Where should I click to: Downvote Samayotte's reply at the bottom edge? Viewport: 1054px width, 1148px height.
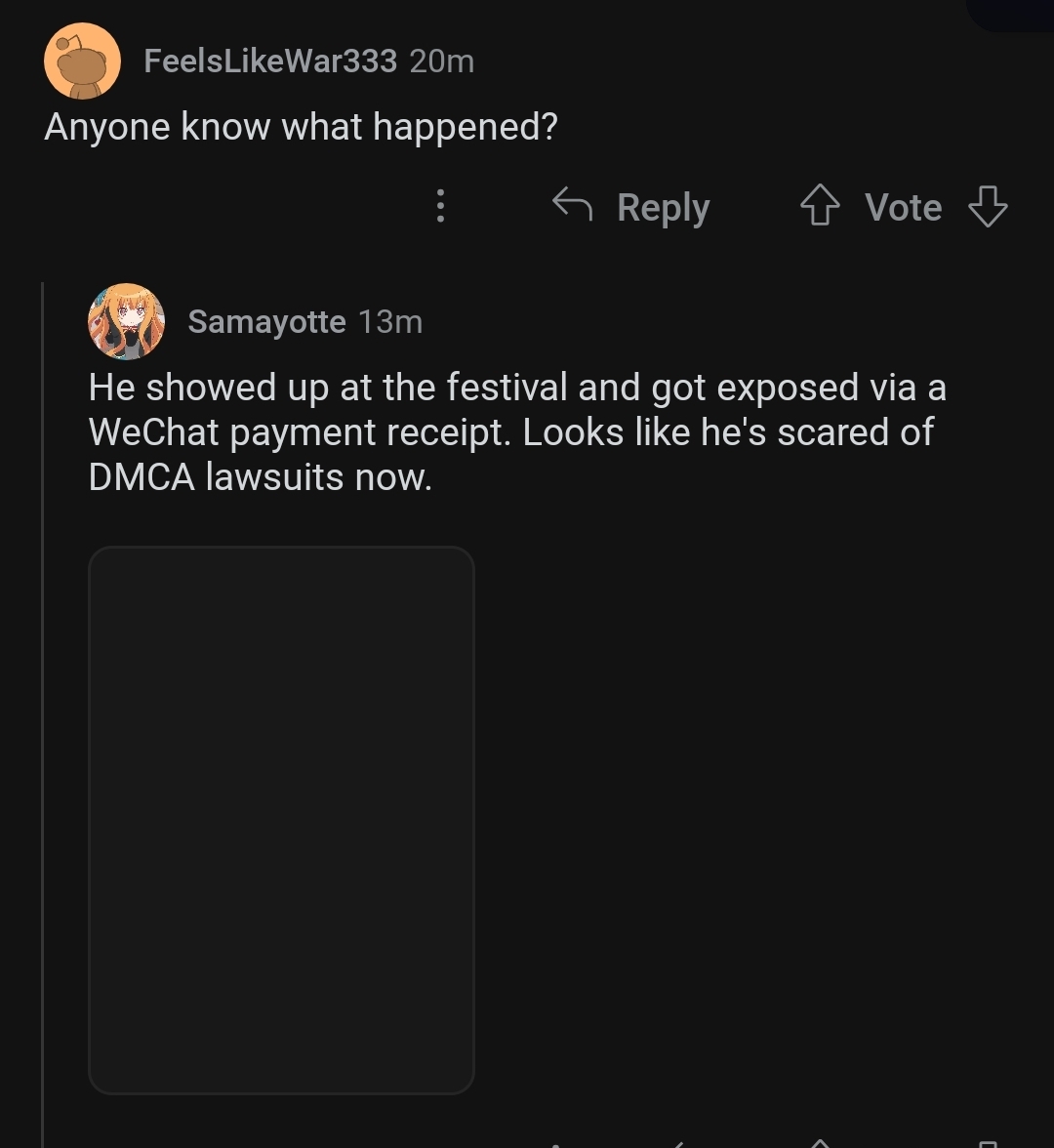tap(987, 1143)
